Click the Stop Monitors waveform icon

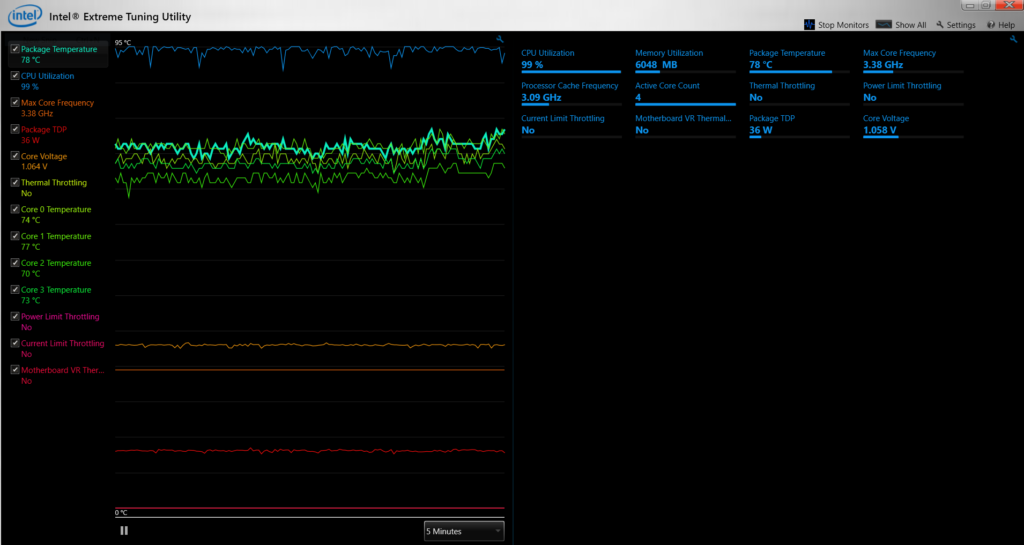(x=809, y=25)
